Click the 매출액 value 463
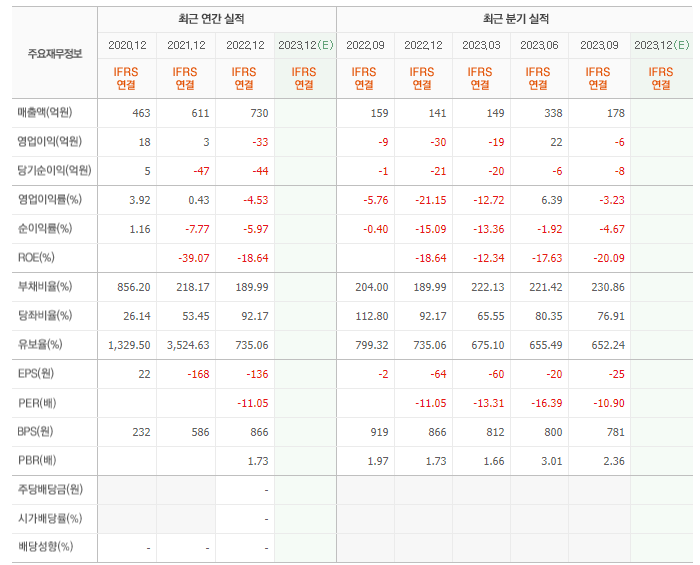The image size is (700, 565). (x=142, y=113)
